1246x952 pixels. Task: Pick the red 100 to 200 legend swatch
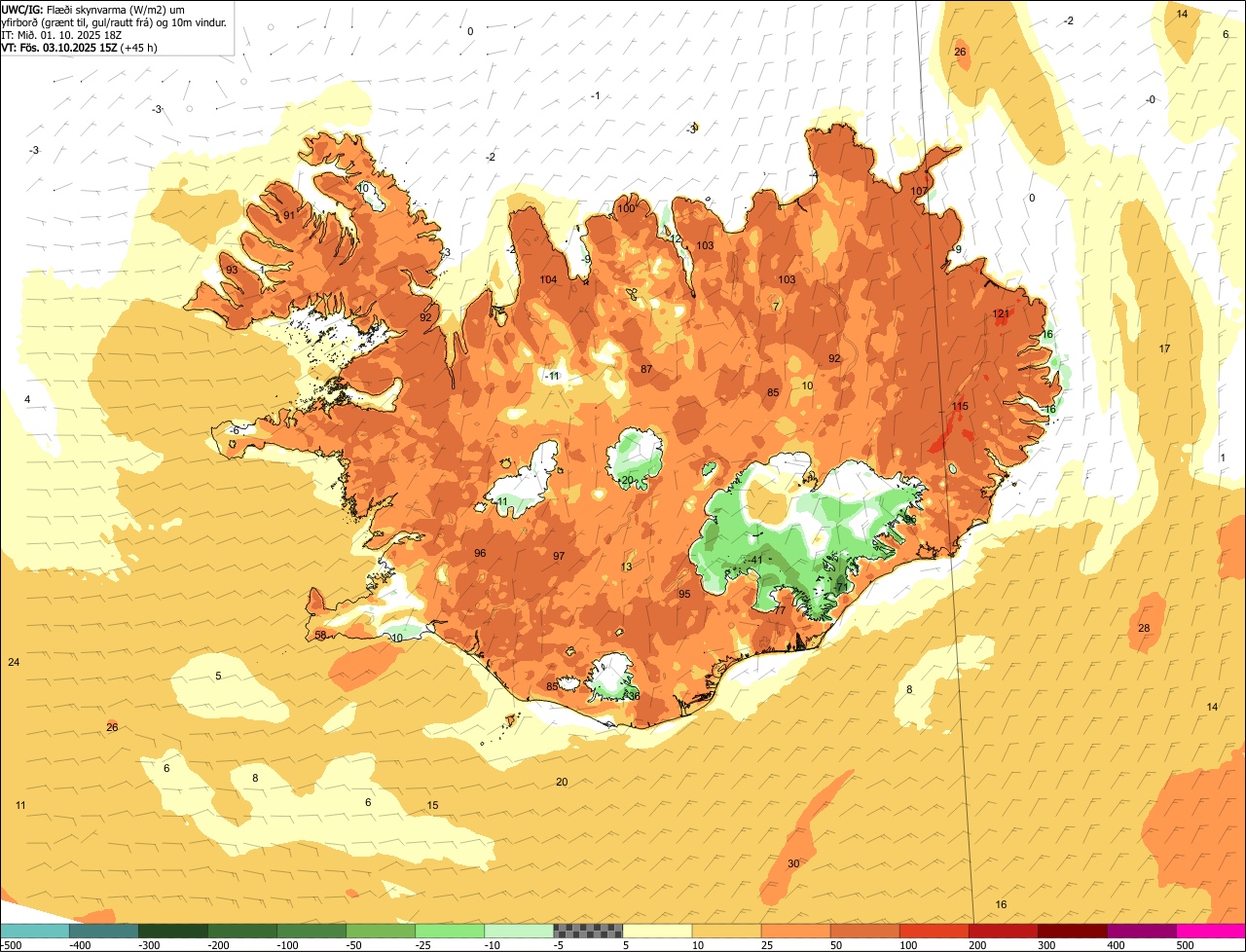click(x=934, y=932)
